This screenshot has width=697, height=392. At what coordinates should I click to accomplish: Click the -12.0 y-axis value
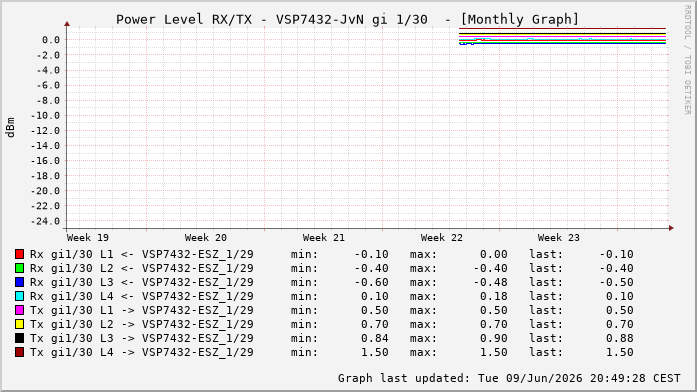tap(45, 131)
